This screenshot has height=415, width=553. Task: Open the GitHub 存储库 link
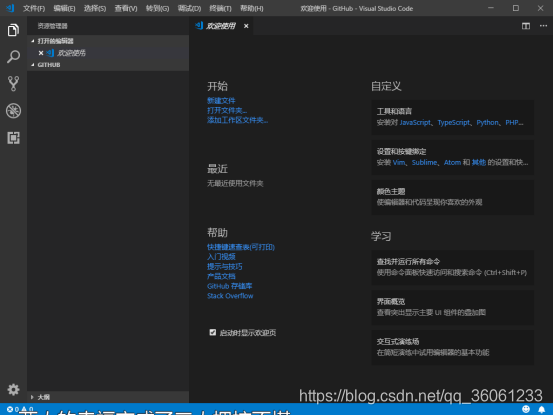[x=230, y=286]
